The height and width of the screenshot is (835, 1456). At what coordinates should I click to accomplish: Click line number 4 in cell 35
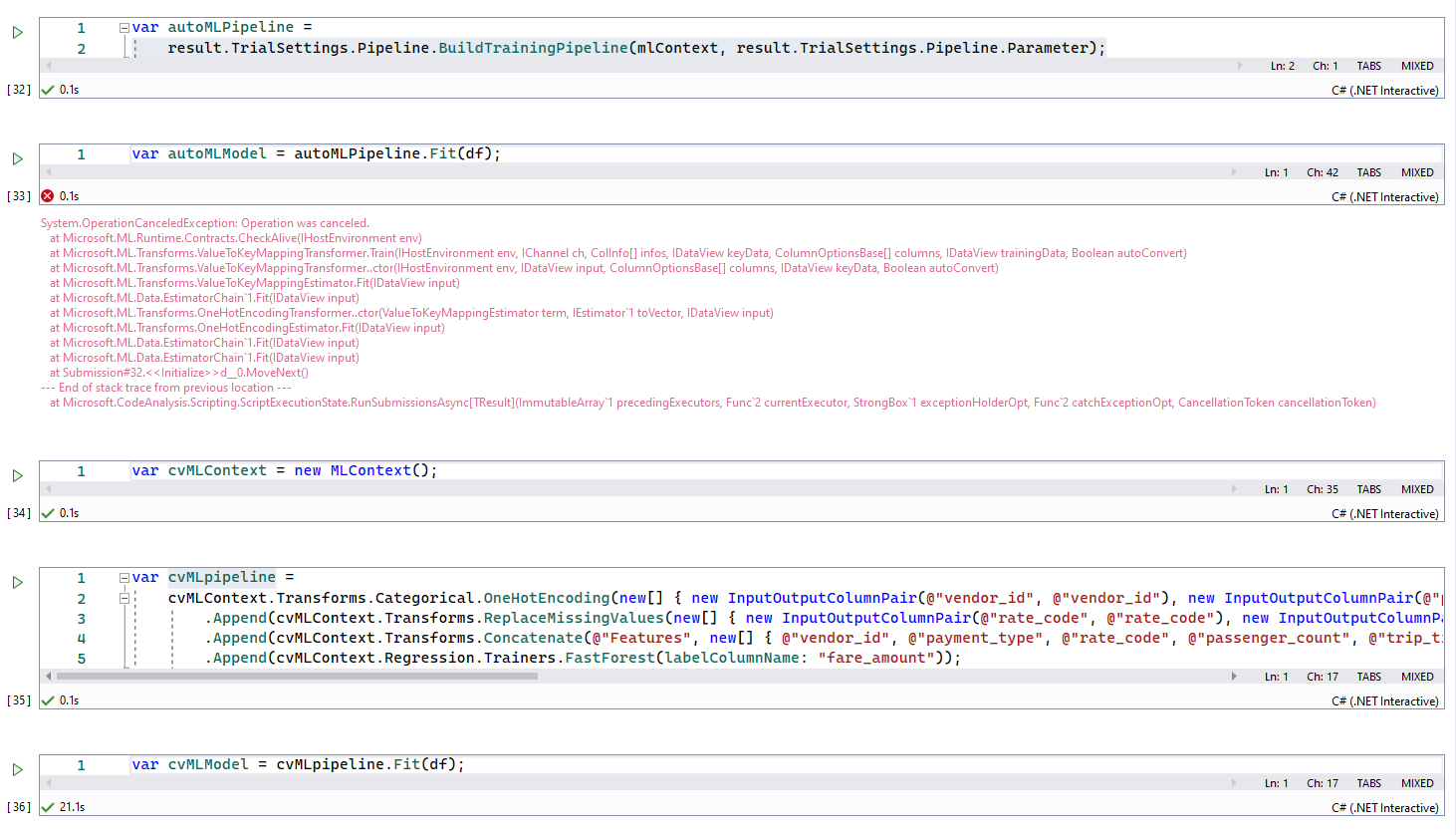[x=82, y=639]
